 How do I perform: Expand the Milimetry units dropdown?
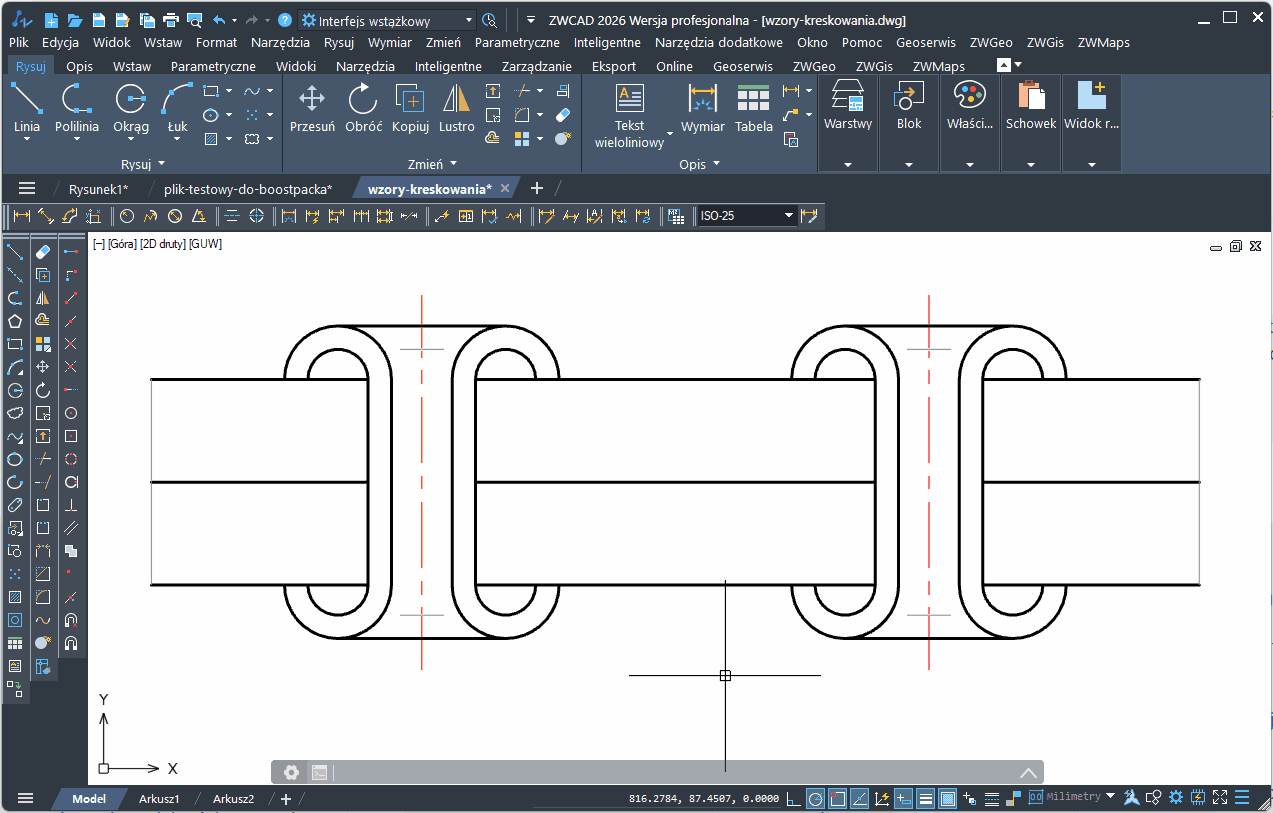click(x=1109, y=797)
